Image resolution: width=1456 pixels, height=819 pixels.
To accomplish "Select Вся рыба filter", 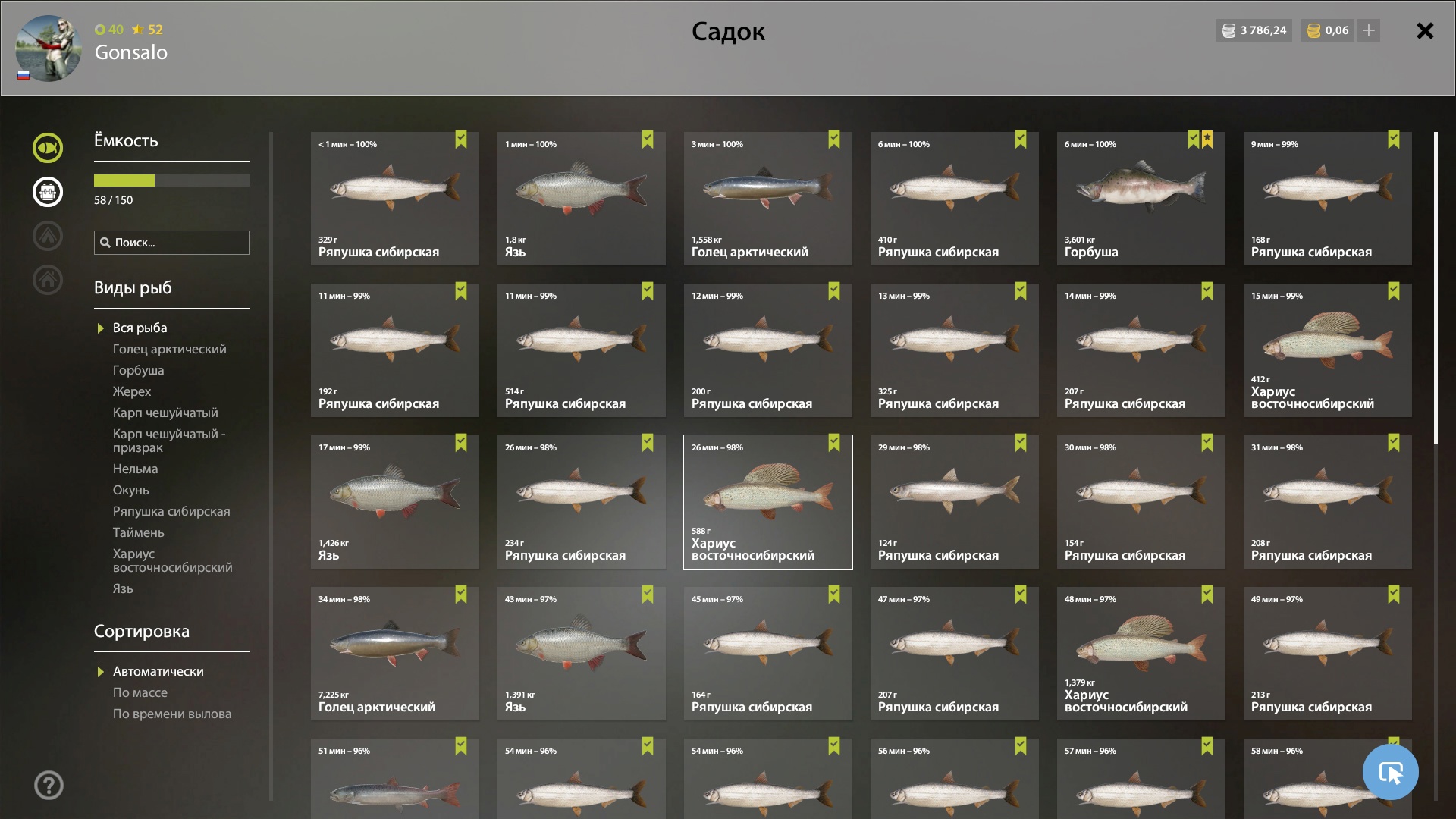I will (x=140, y=328).
